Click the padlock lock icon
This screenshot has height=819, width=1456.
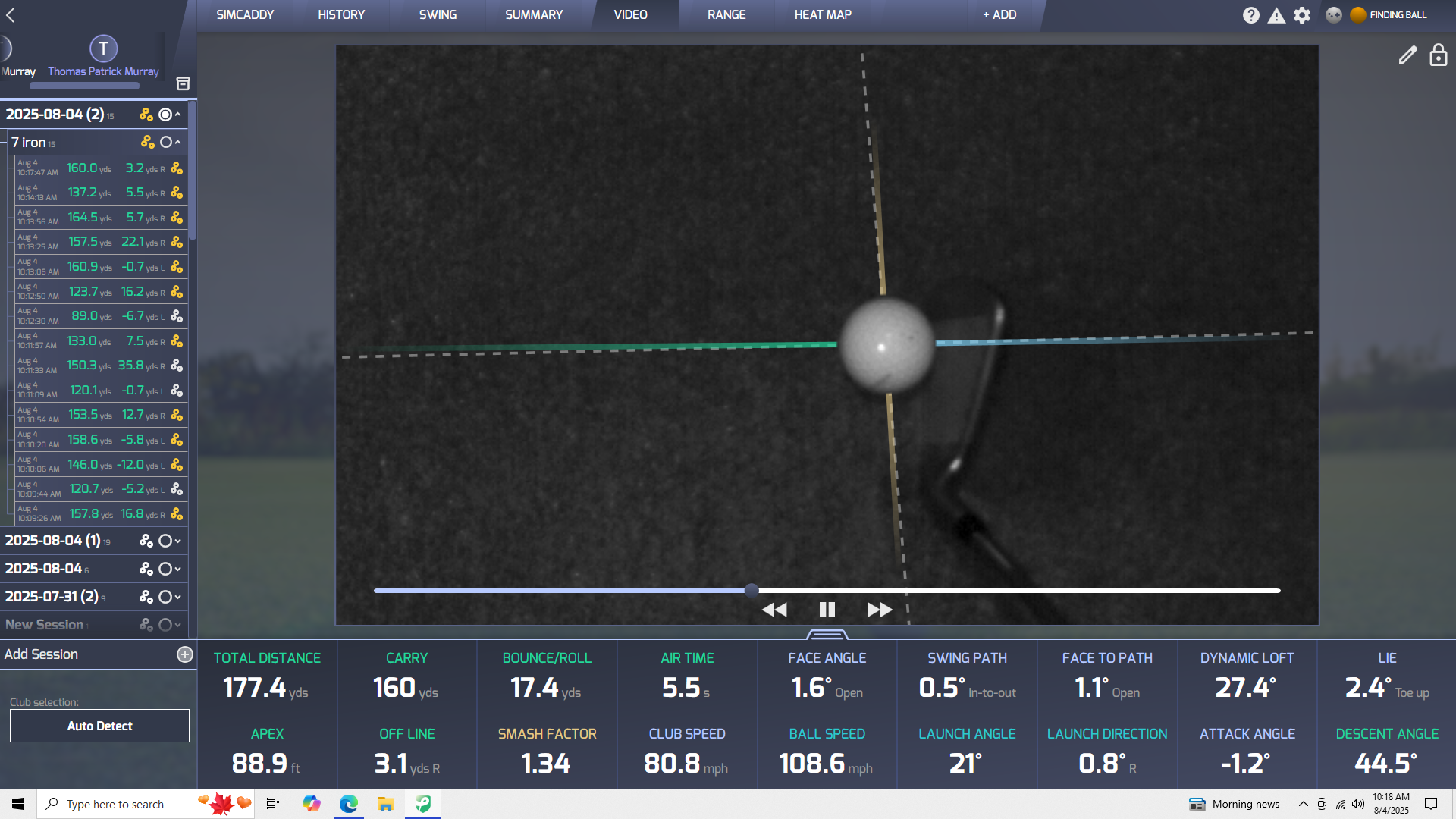[x=1439, y=55]
